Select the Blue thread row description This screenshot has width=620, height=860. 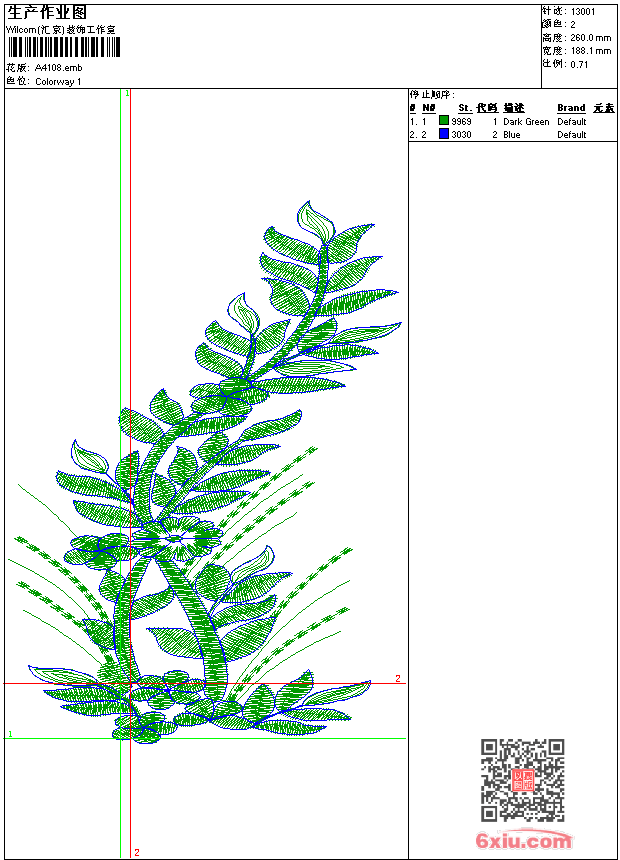[512, 135]
